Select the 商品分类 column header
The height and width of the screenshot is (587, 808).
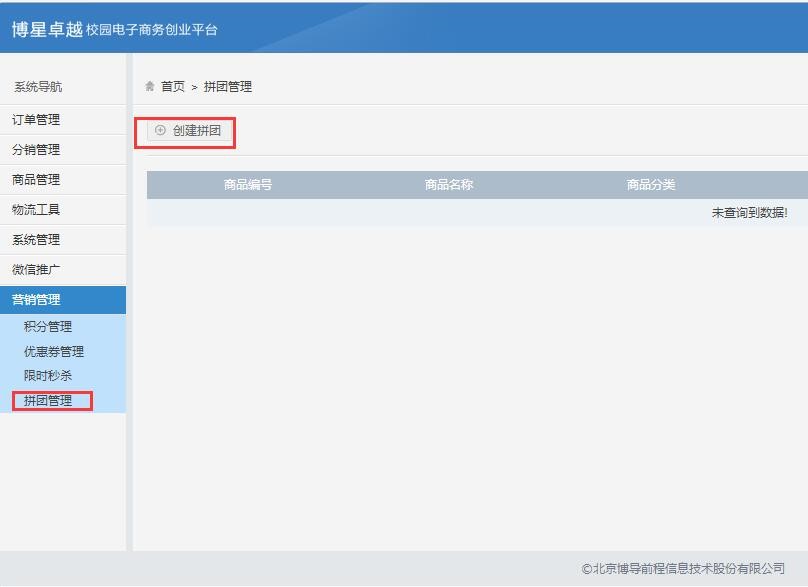click(x=651, y=185)
